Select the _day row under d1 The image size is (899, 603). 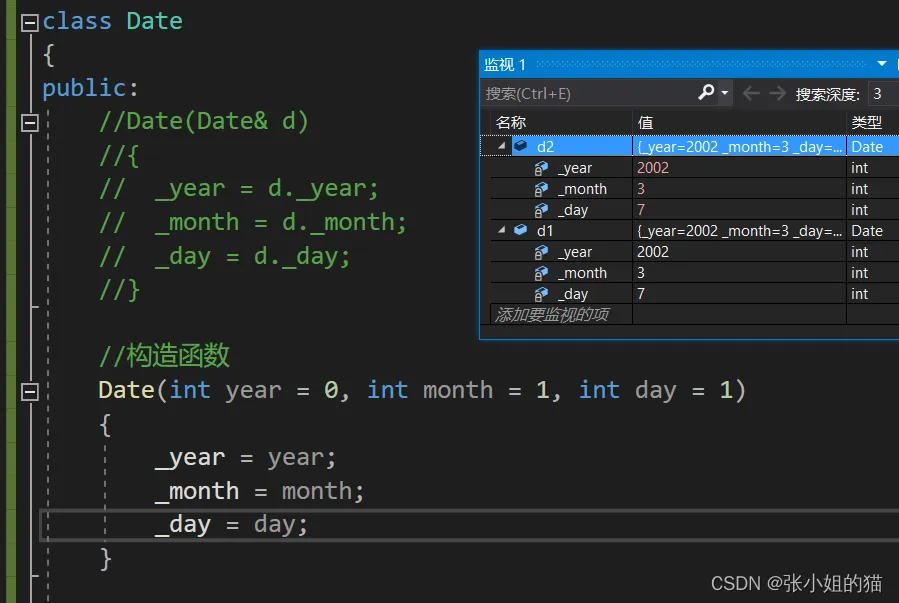(x=573, y=293)
